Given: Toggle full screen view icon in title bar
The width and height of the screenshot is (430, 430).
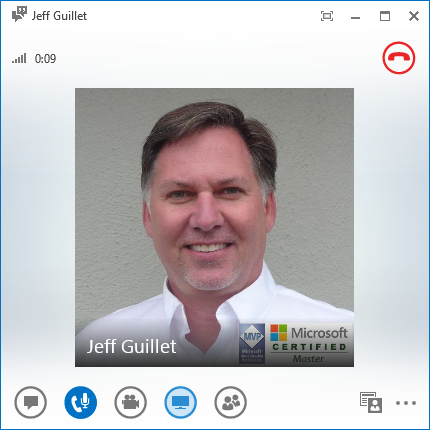Looking at the screenshot, I should (327, 16).
